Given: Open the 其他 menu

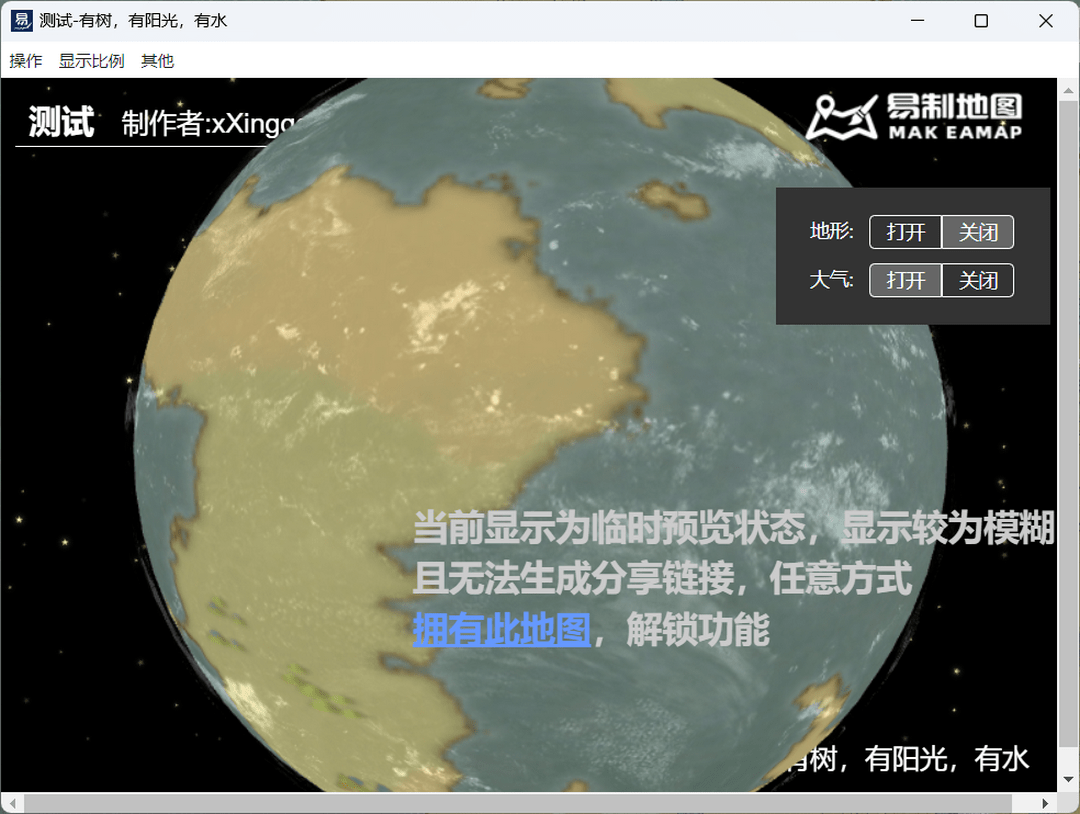Looking at the screenshot, I should point(157,60).
